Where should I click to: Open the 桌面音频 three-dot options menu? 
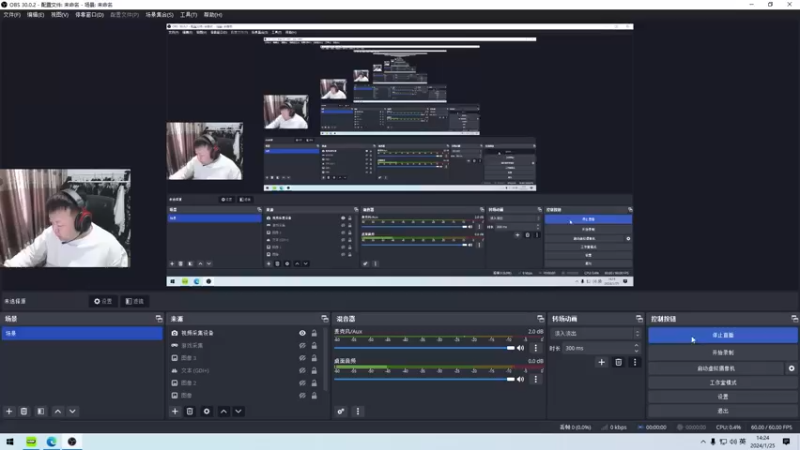point(535,379)
